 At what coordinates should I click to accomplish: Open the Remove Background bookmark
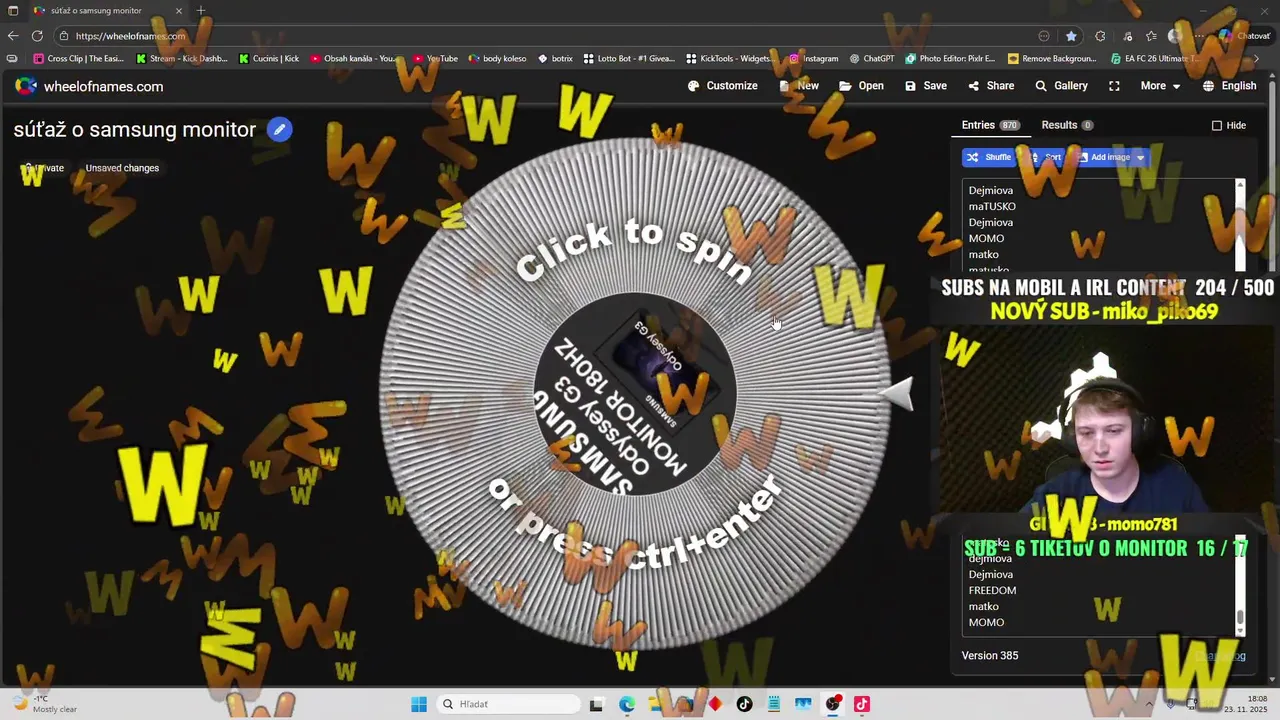click(1053, 59)
